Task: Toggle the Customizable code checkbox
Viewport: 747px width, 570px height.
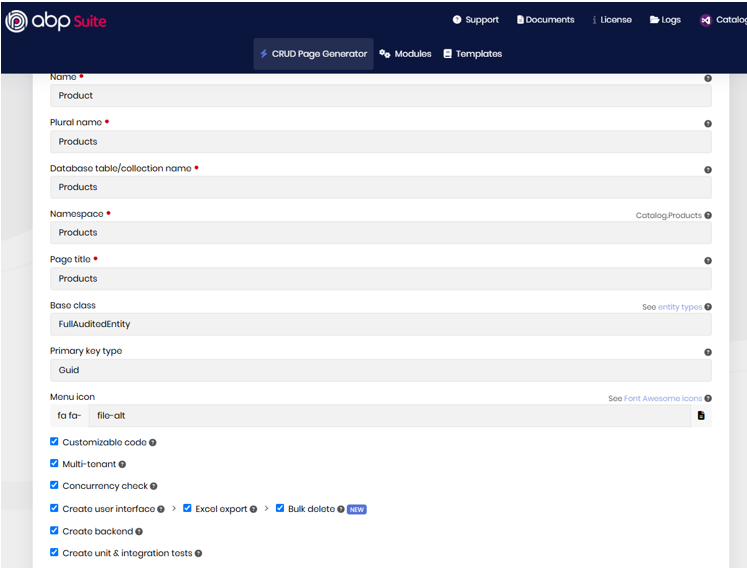Action: pos(54,441)
